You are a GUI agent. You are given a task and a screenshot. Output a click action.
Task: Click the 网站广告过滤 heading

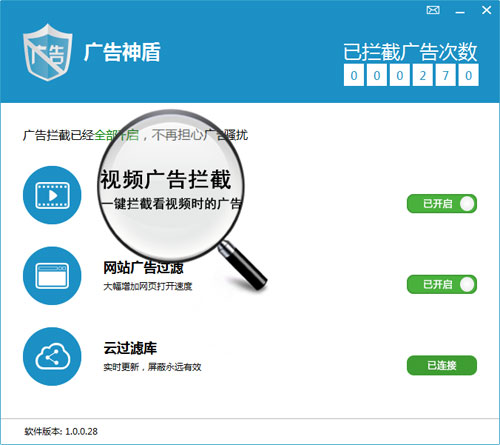143,268
